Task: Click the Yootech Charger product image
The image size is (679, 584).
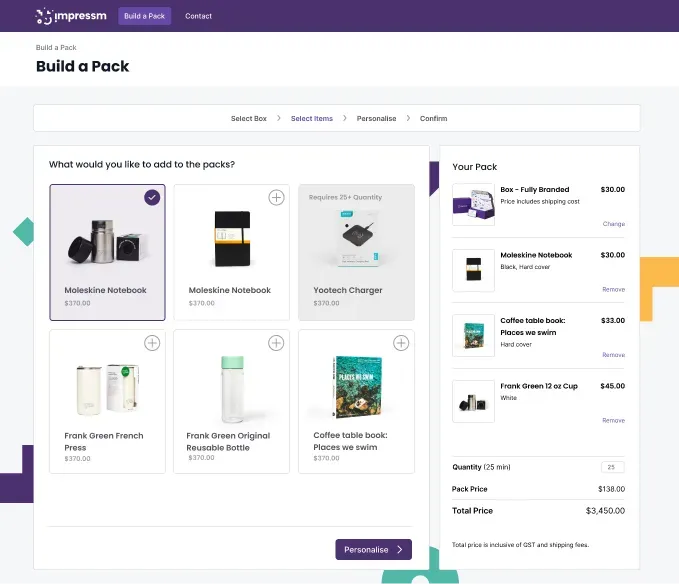Action: [x=357, y=237]
